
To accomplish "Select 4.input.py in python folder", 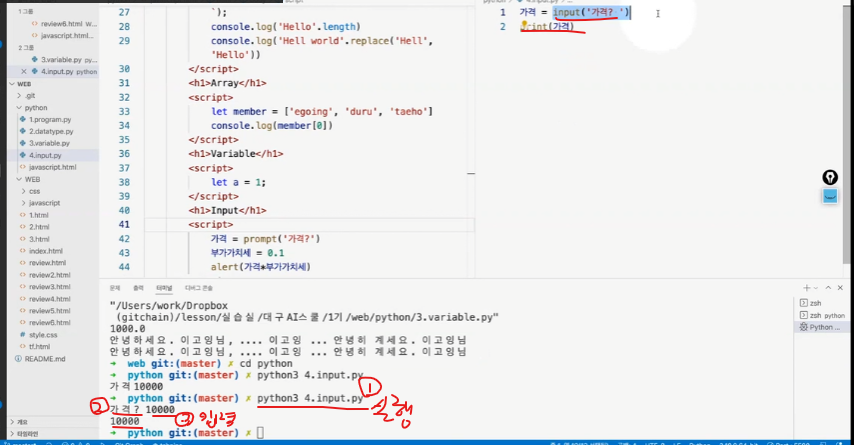I will (x=45, y=155).
